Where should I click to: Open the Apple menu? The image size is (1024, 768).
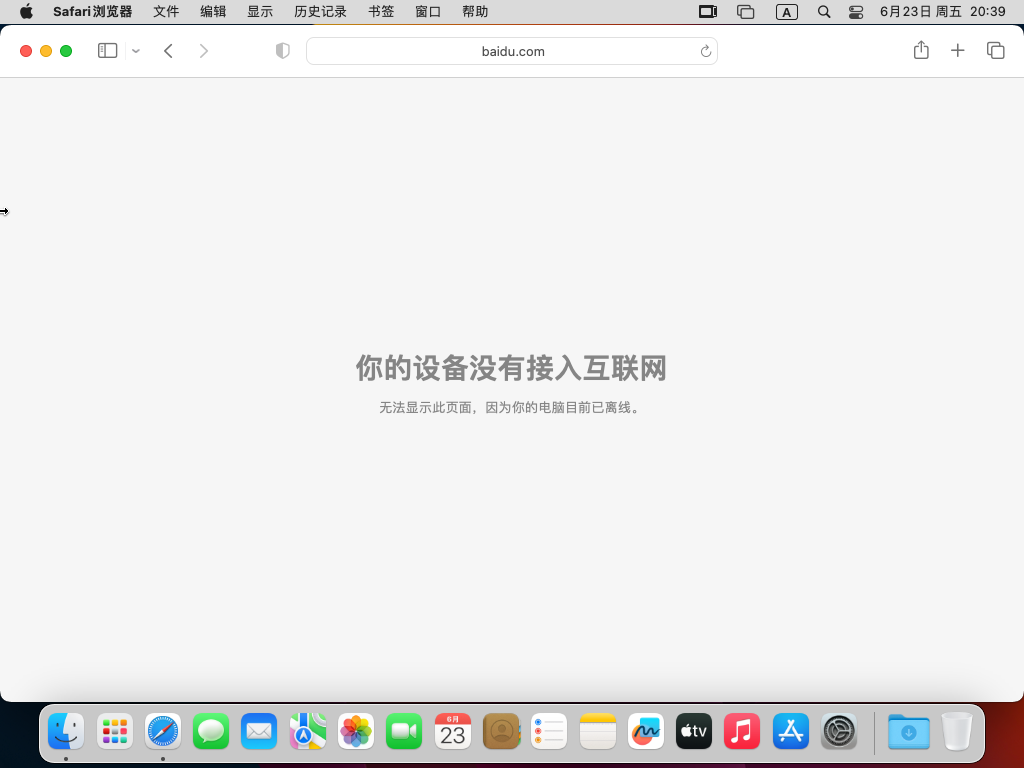pyautogui.click(x=26, y=12)
